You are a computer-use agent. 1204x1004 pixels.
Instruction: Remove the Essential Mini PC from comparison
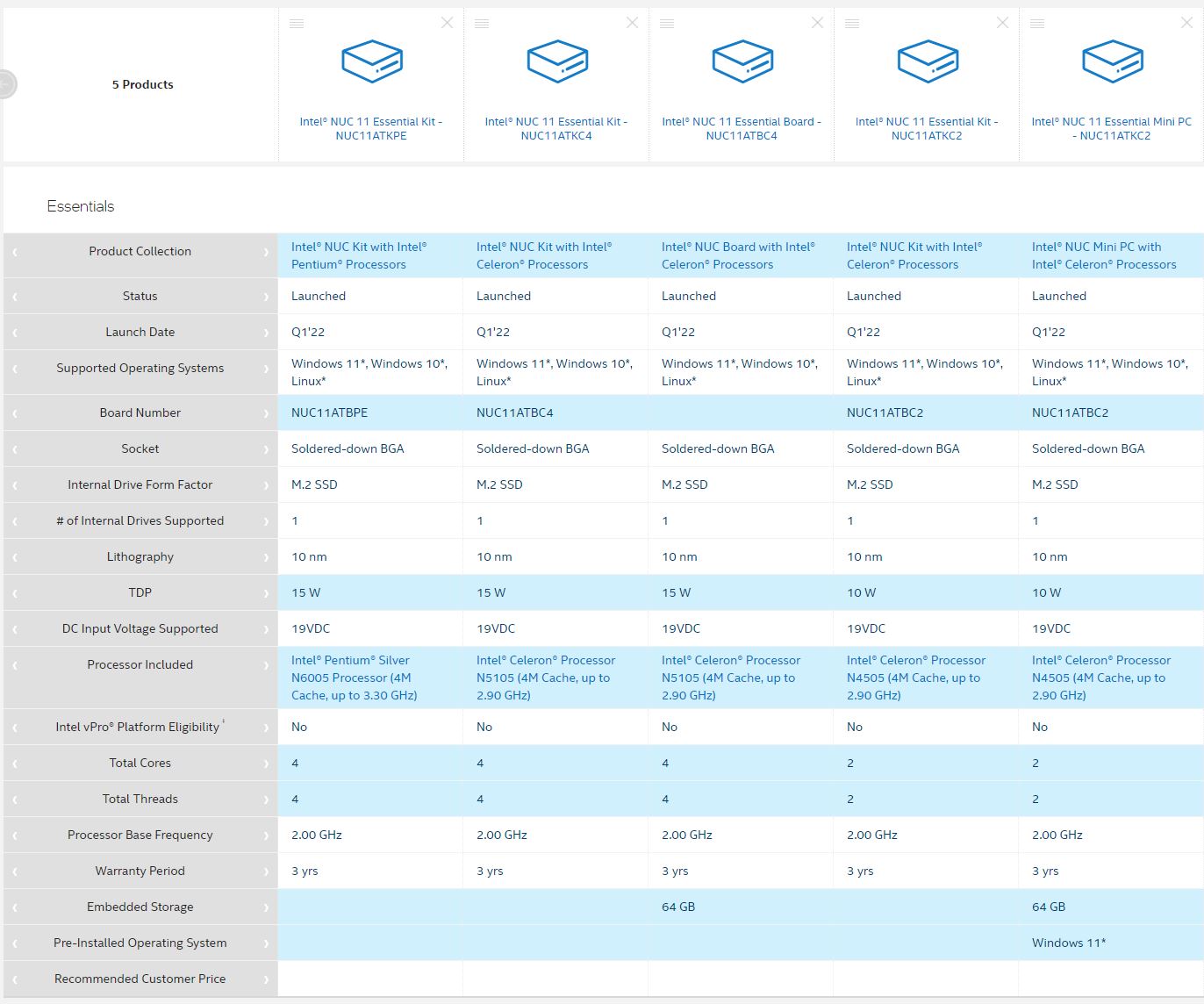(1187, 23)
